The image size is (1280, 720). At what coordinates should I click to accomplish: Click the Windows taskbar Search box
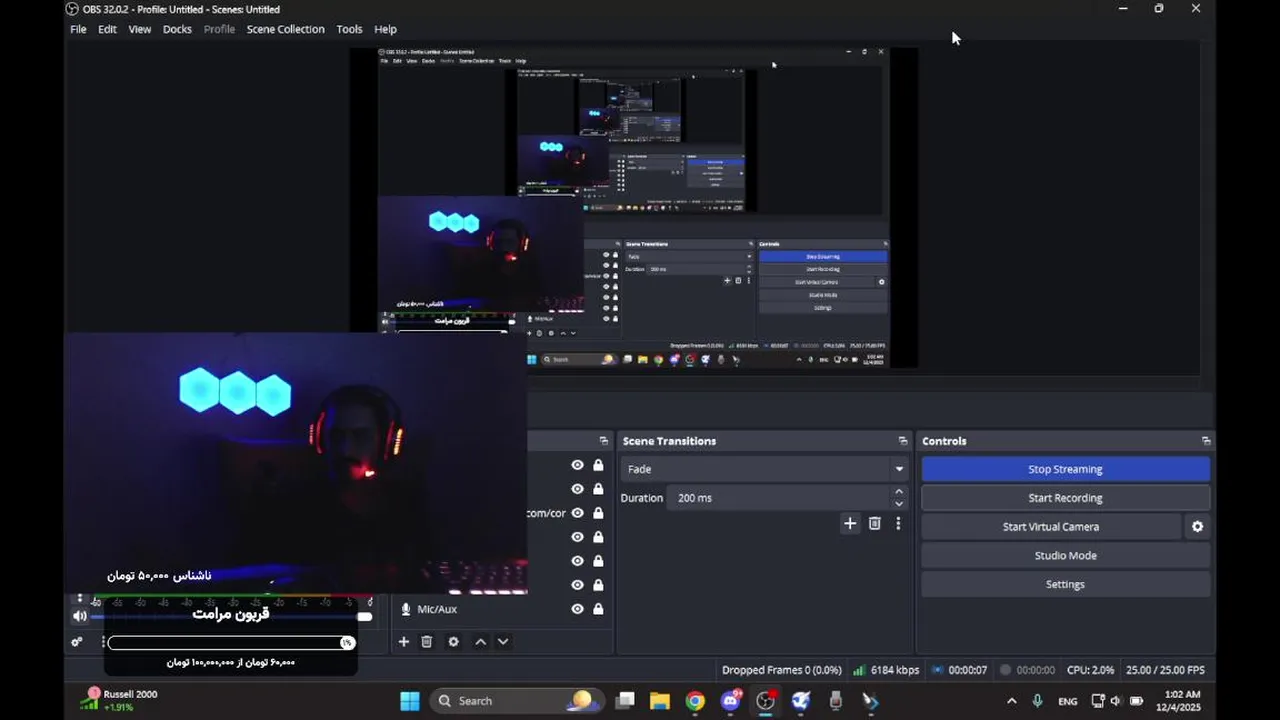[x=516, y=701]
